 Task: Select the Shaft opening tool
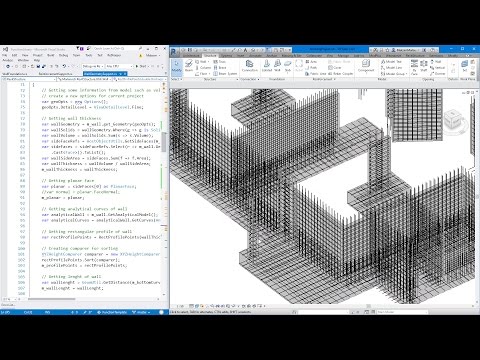[424, 66]
